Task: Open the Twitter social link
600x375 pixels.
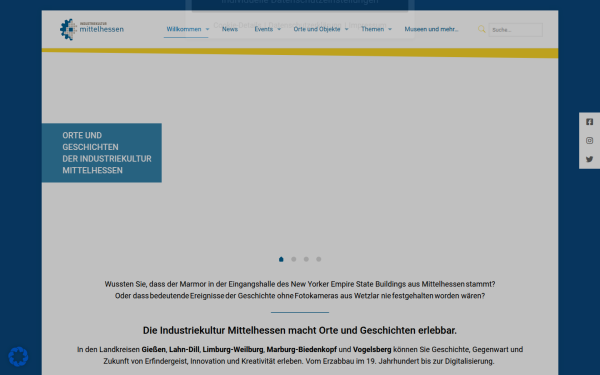Action: point(589,159)
